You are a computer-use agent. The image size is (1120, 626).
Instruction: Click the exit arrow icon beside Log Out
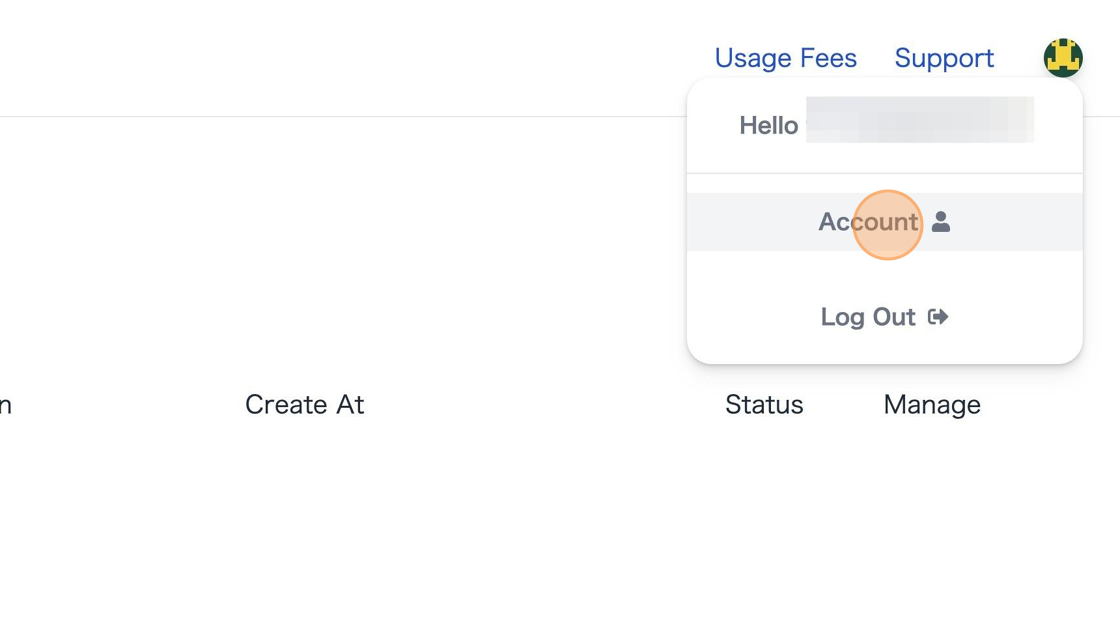pos(938,317)
